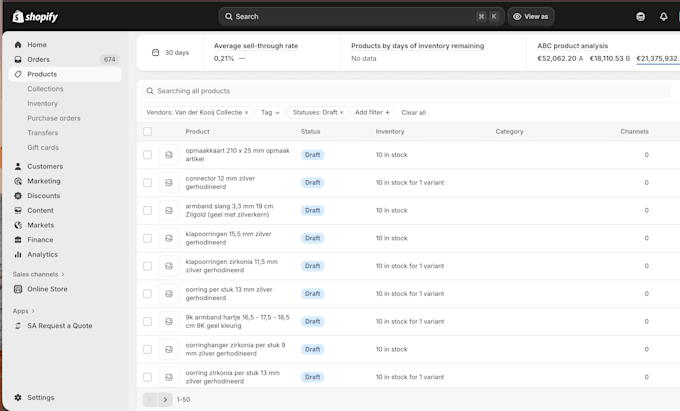Select the klapoorringen zirkonia 11,5 mm checkbox
The width and height of the screenshot is (680, 411).
coord(147,266)
